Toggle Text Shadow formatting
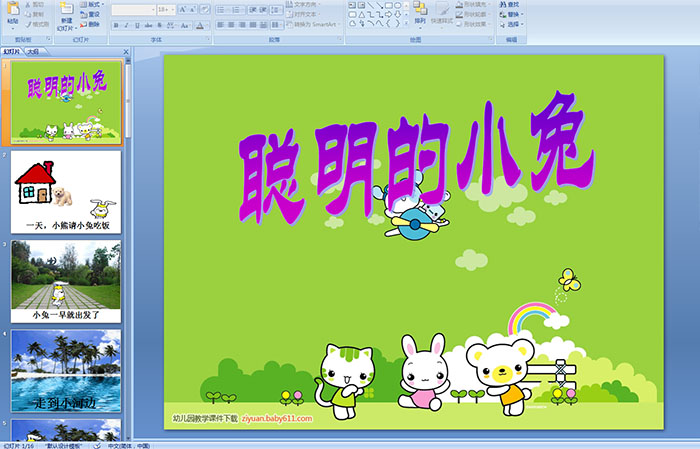The width and height of the screenshot is (700, 449). click(x=159, y=25)
